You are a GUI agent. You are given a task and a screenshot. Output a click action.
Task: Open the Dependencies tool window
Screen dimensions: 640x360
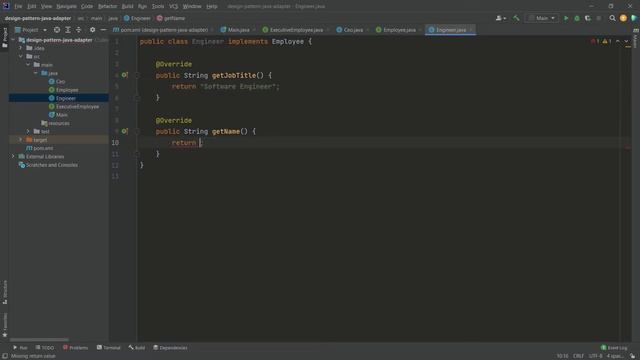tap(170, 348)
